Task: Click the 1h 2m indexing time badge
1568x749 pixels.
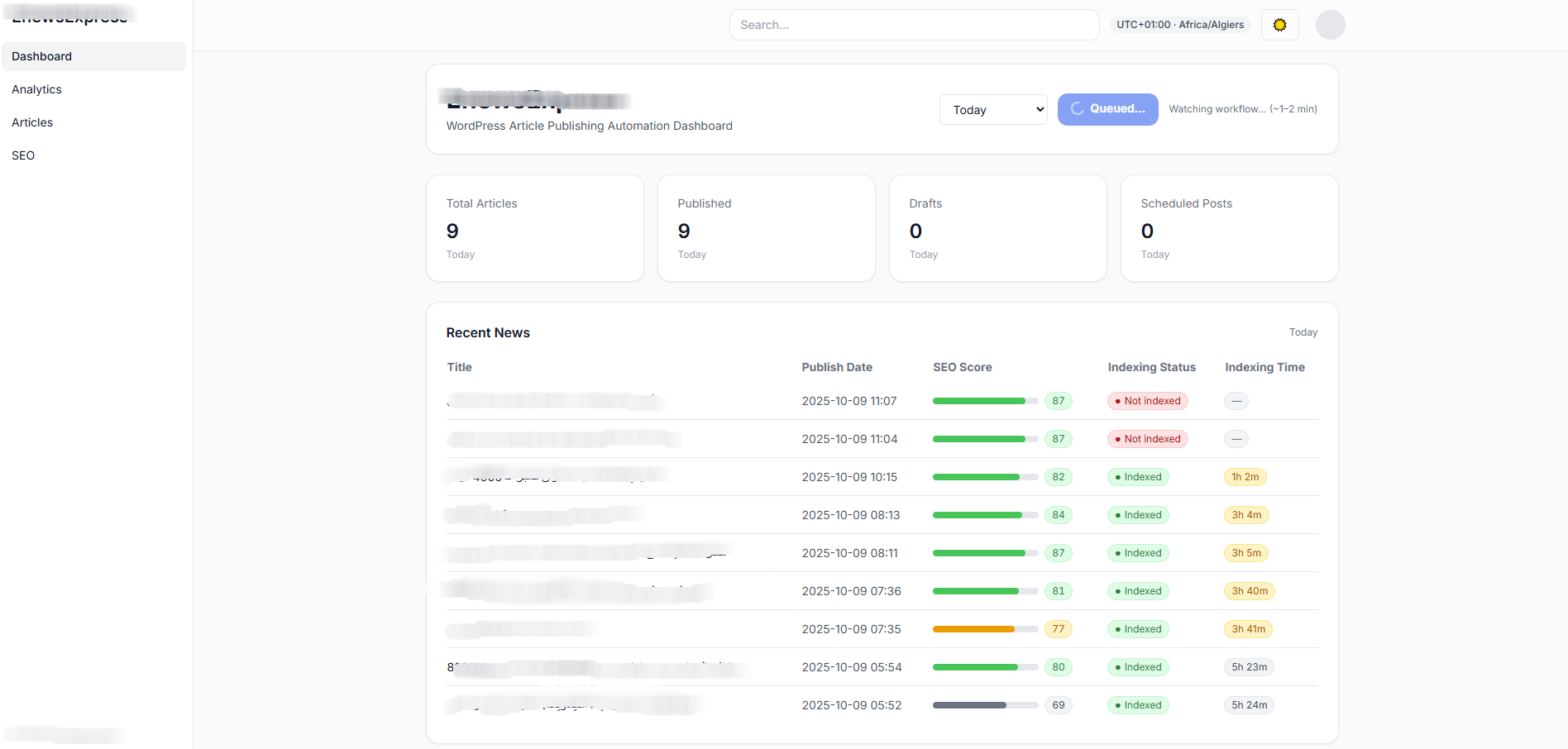Action: pyautogui.click(x=1245, y=477)
